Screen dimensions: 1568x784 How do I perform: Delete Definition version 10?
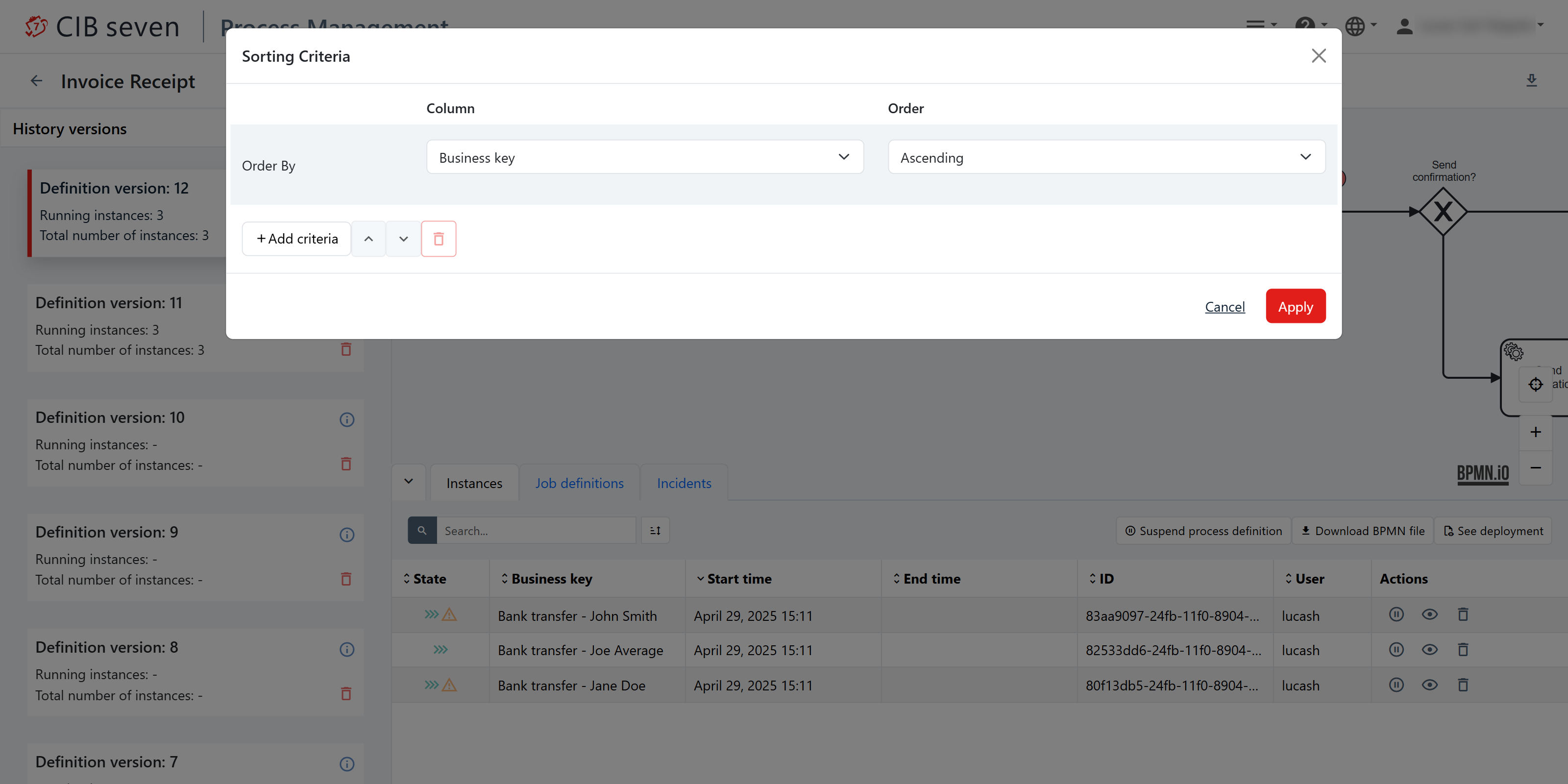[346, 464]
